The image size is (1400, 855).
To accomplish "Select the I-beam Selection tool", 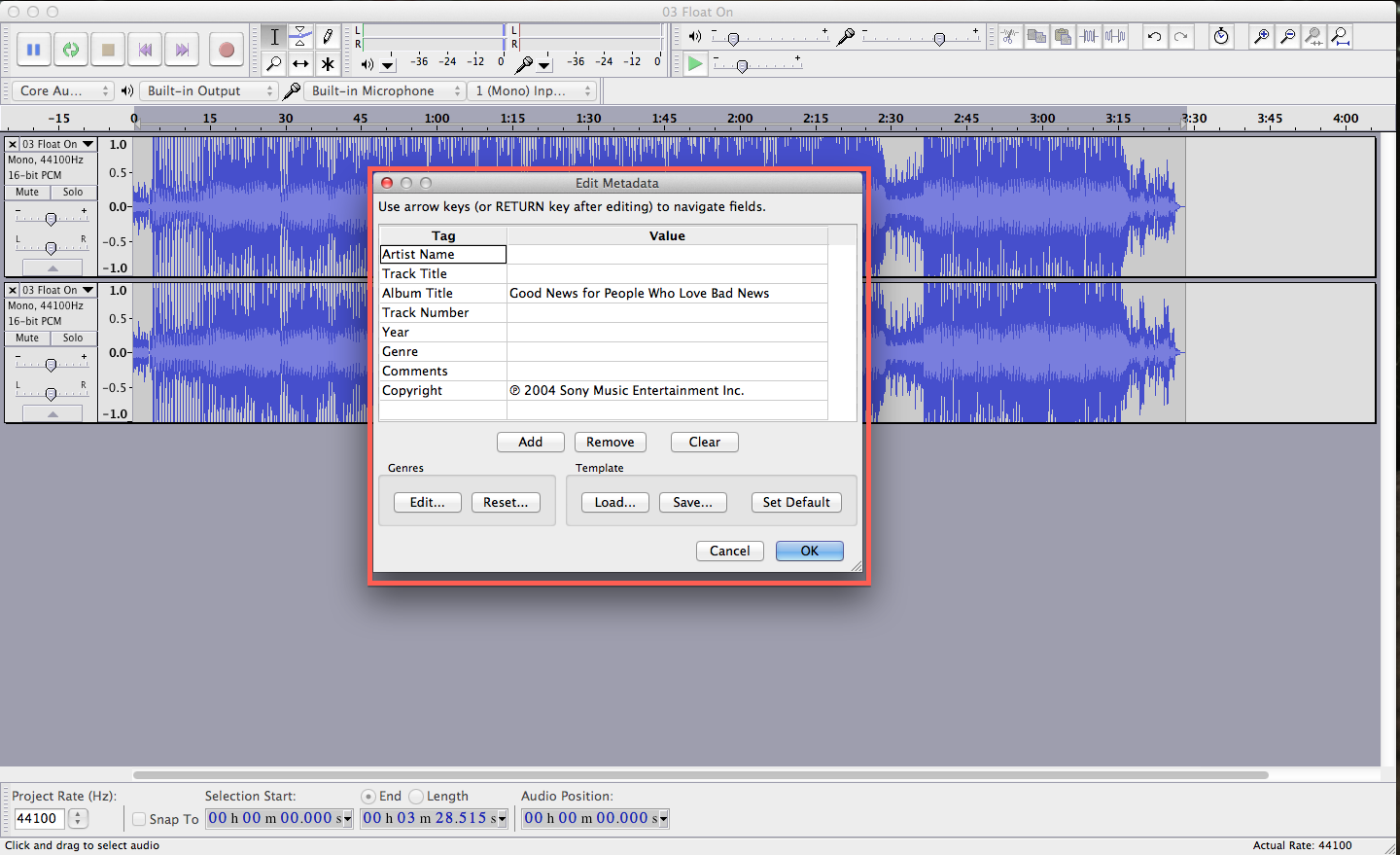I will point(274,37).
